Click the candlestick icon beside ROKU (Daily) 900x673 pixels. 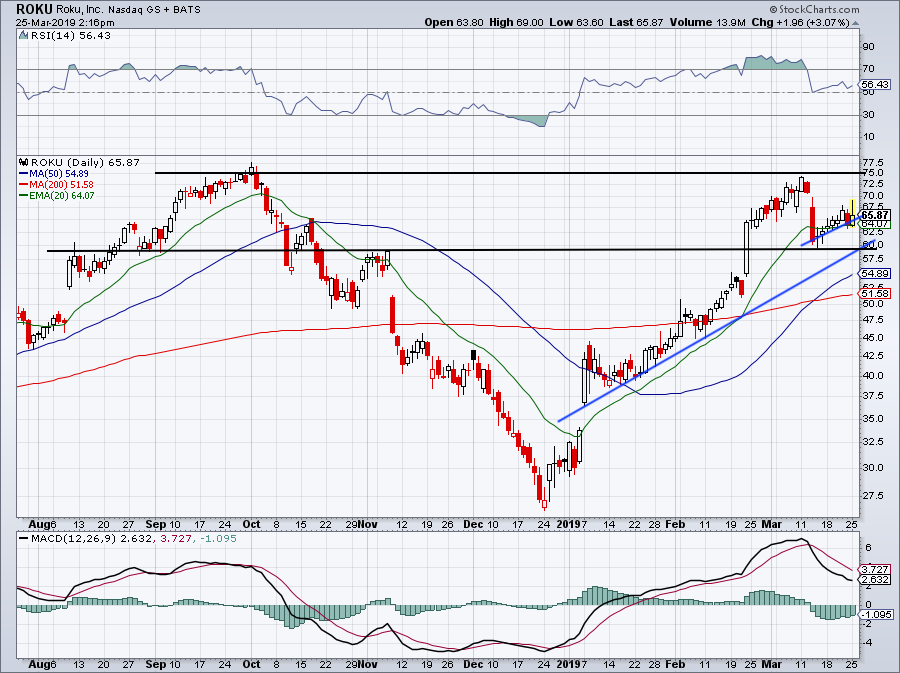tap(24, 162)
